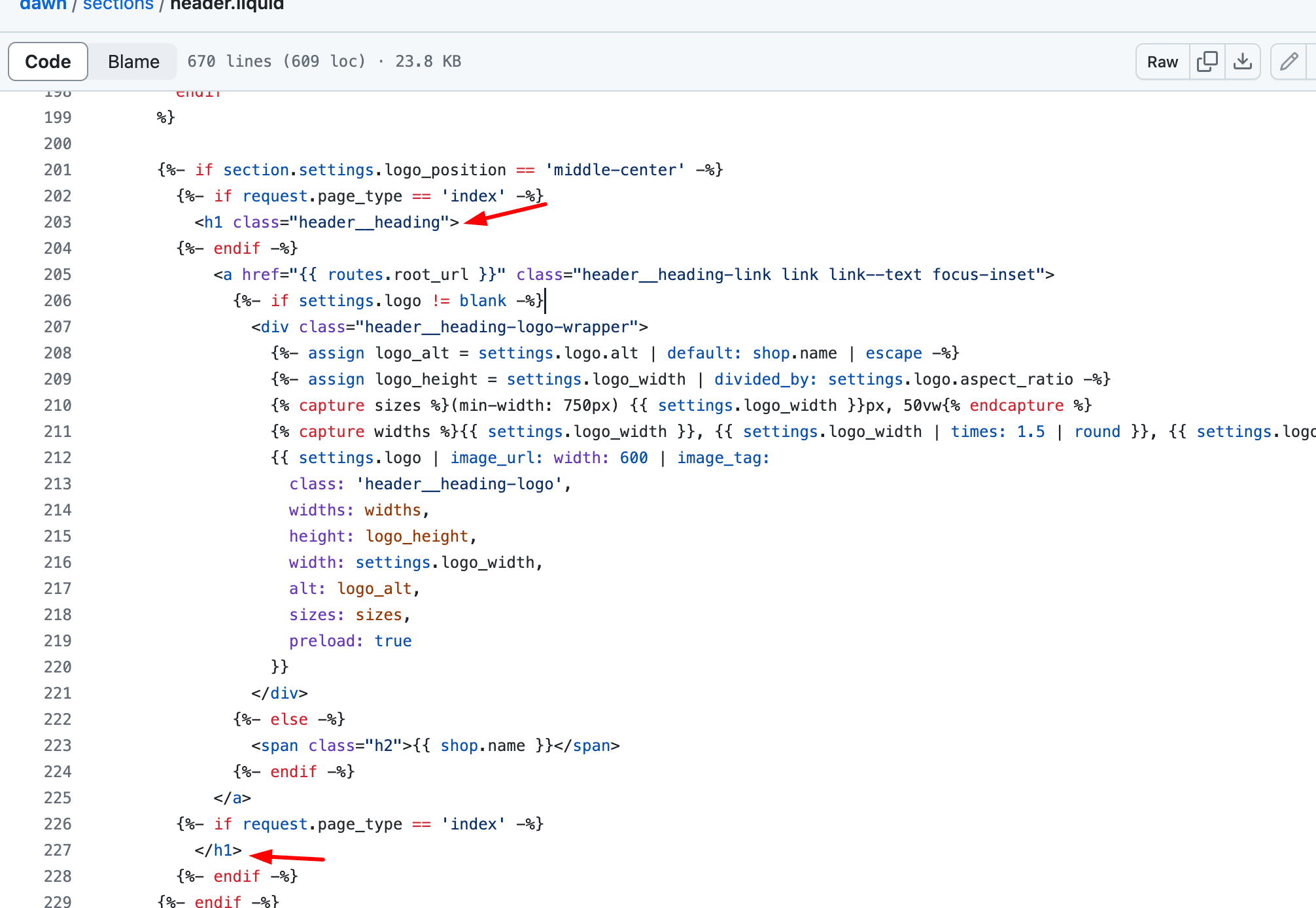Select line number 201

click(x=58, y=170)
